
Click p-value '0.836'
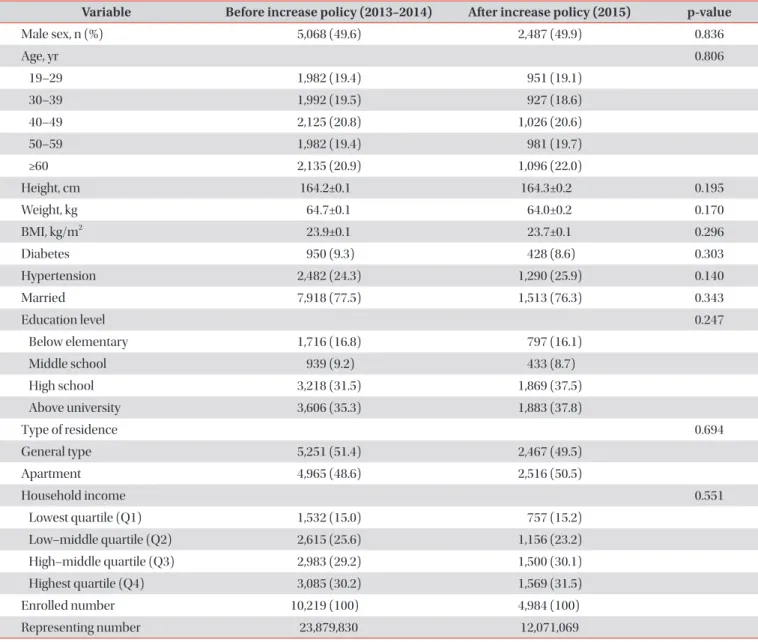click(x=709, y=34)
